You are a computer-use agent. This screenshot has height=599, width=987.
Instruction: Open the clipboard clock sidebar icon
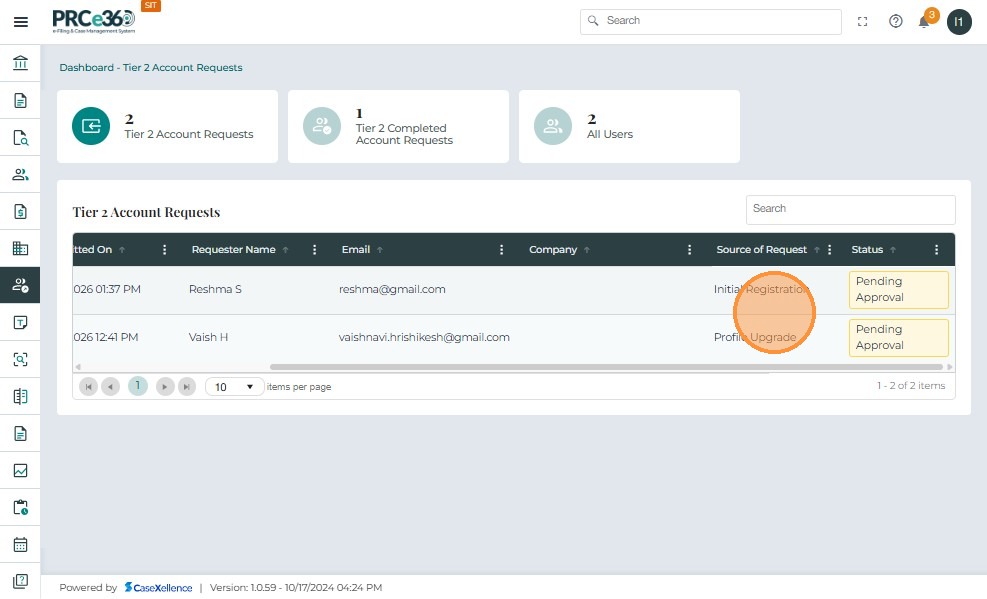20,507
